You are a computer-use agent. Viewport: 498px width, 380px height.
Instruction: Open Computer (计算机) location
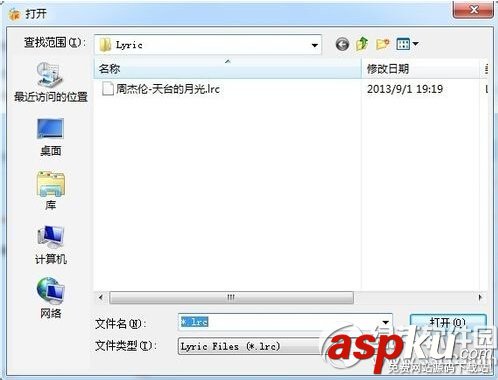(x=51, y=245)
